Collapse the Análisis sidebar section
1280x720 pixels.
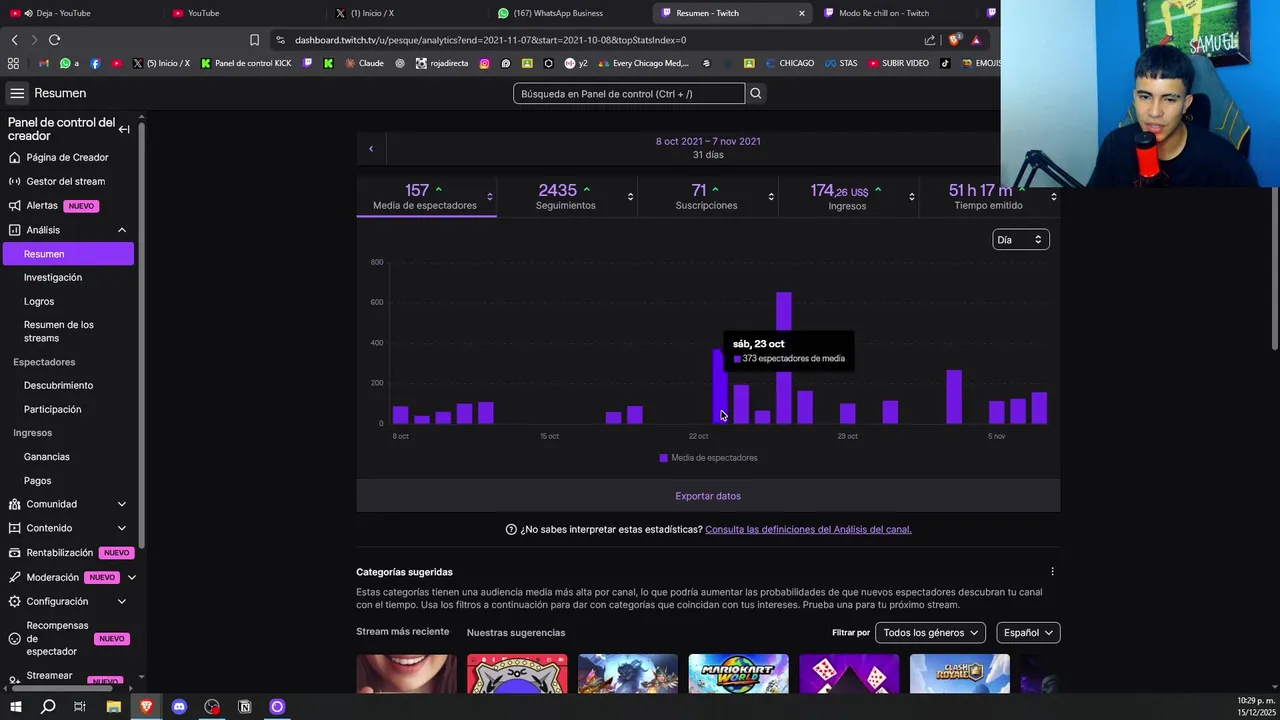click(122, 230)
